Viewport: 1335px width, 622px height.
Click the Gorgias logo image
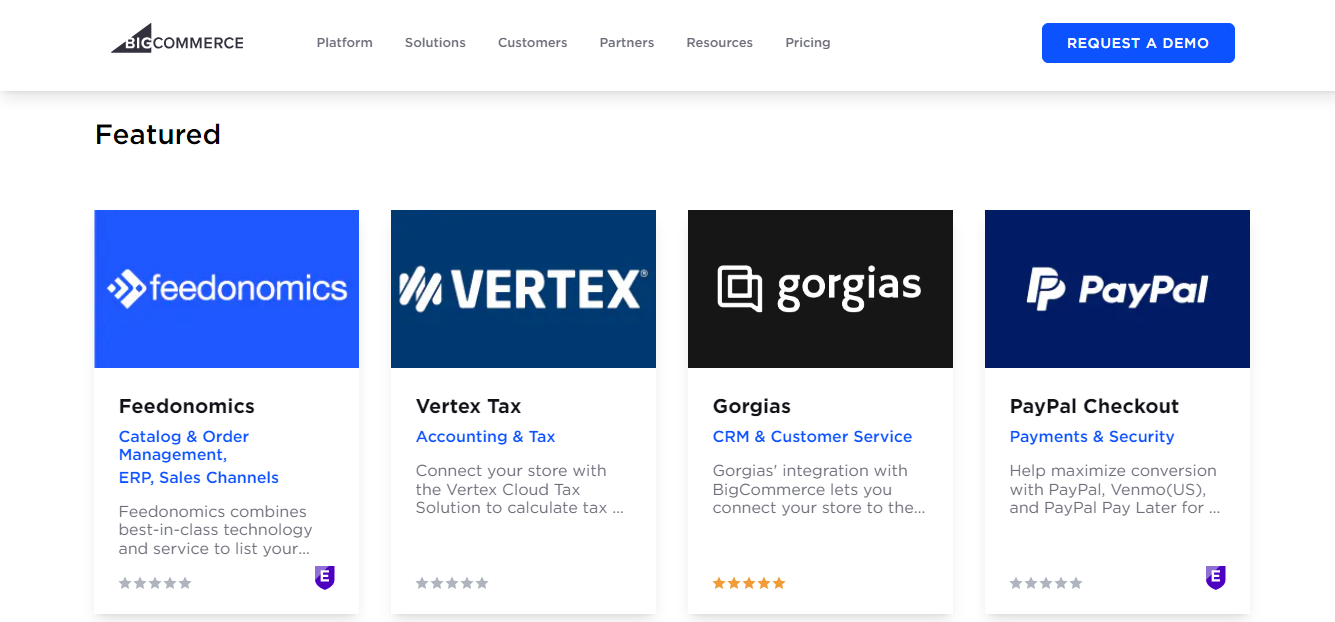coord(820,288)
